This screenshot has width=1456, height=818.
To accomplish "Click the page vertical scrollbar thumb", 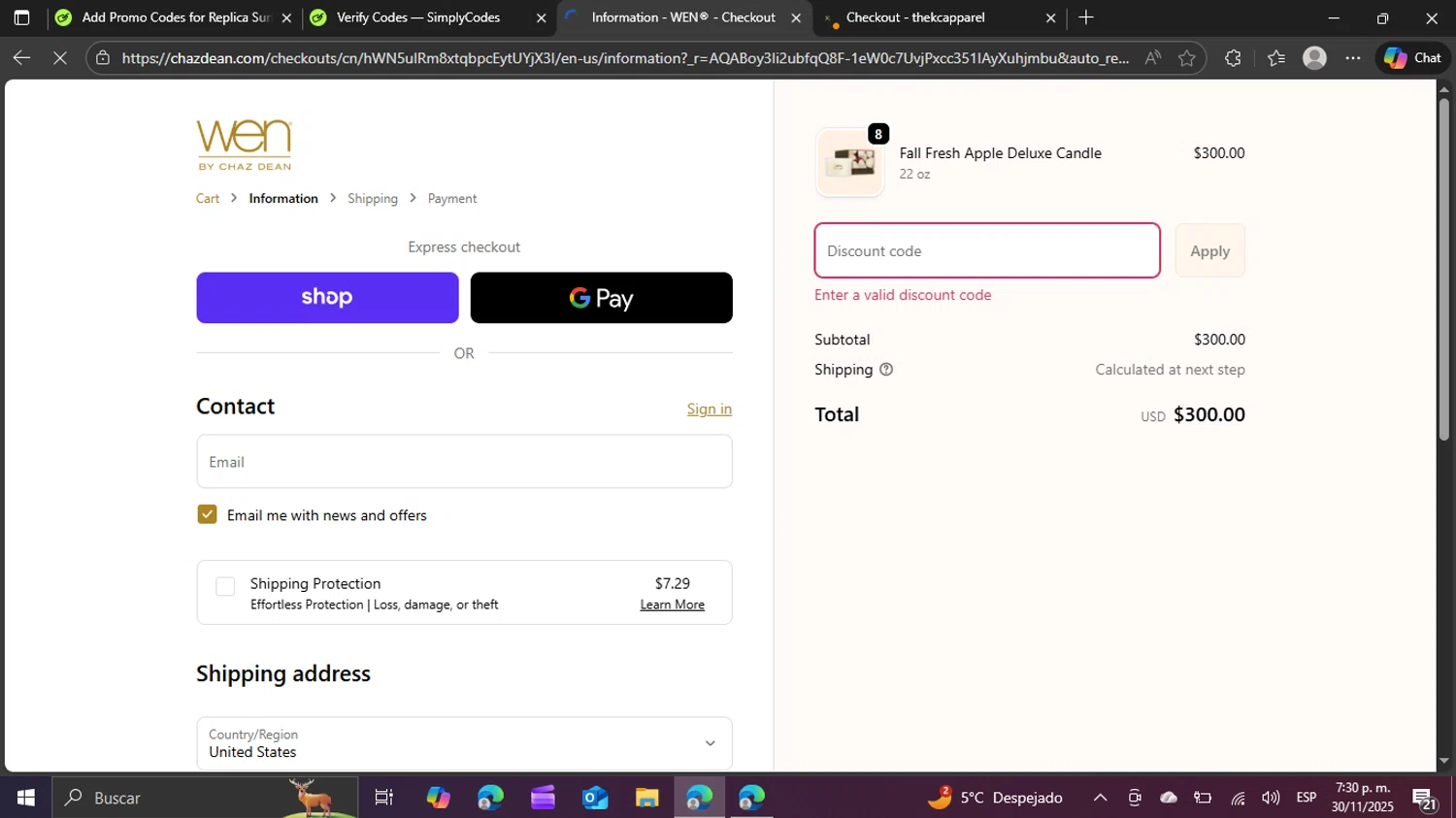I will (1443, 267).
